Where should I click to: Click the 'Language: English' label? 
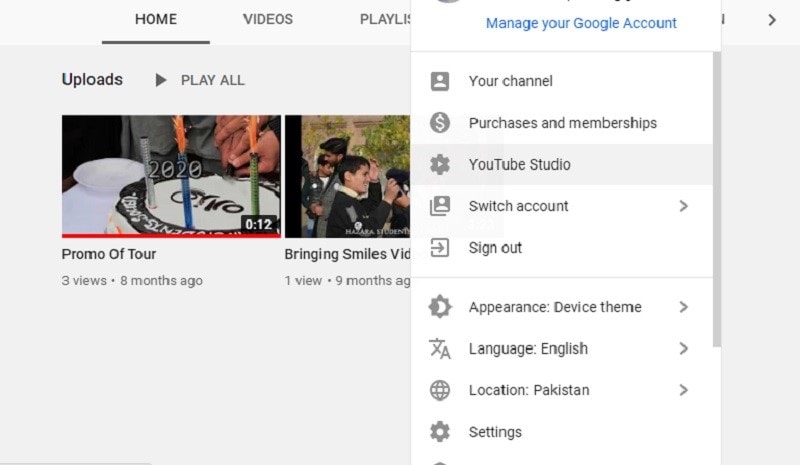(x=528, y=349)
